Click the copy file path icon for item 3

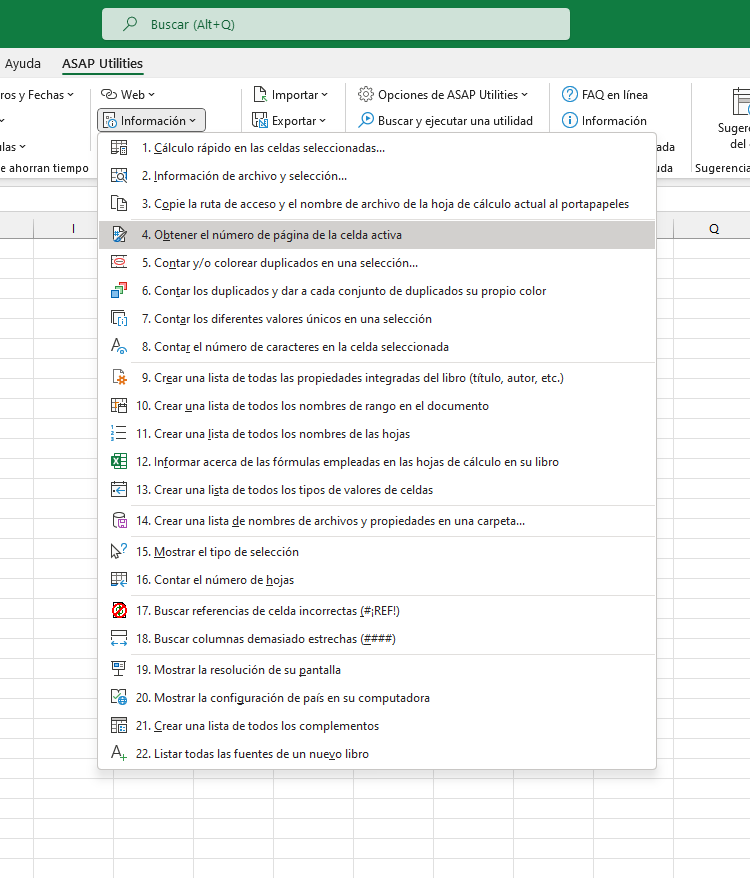[x=119, y=204]
